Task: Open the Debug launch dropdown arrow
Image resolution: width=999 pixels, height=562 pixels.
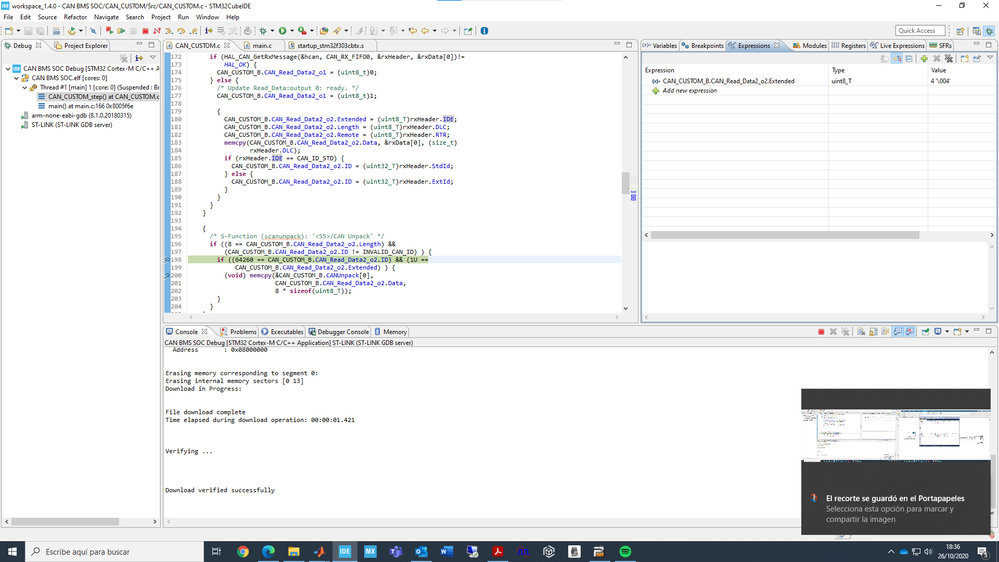Action: [272, 31]
